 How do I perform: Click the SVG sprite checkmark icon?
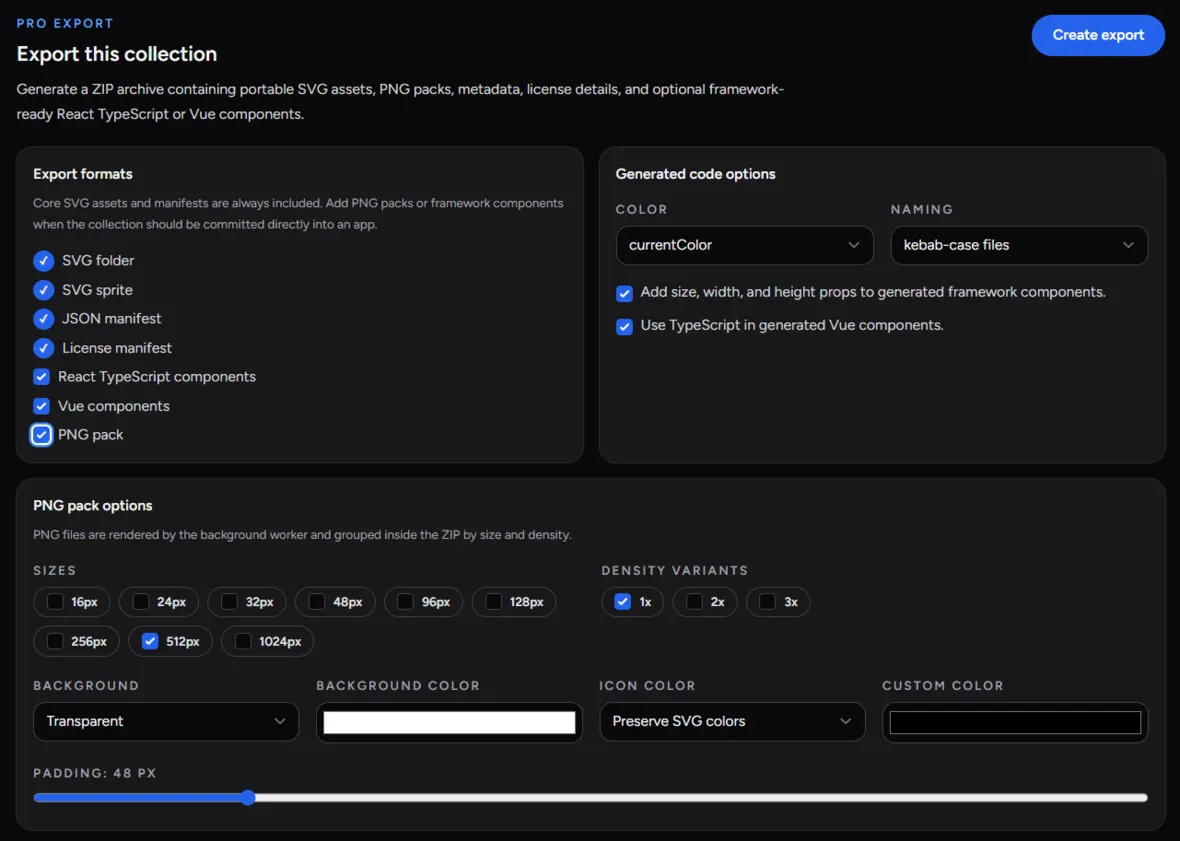44,290
